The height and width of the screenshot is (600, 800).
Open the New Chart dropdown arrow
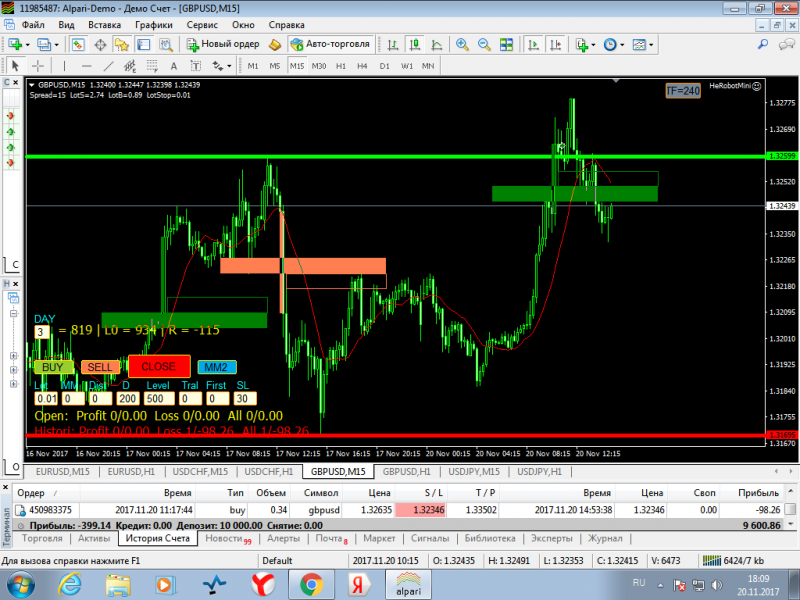28,45
